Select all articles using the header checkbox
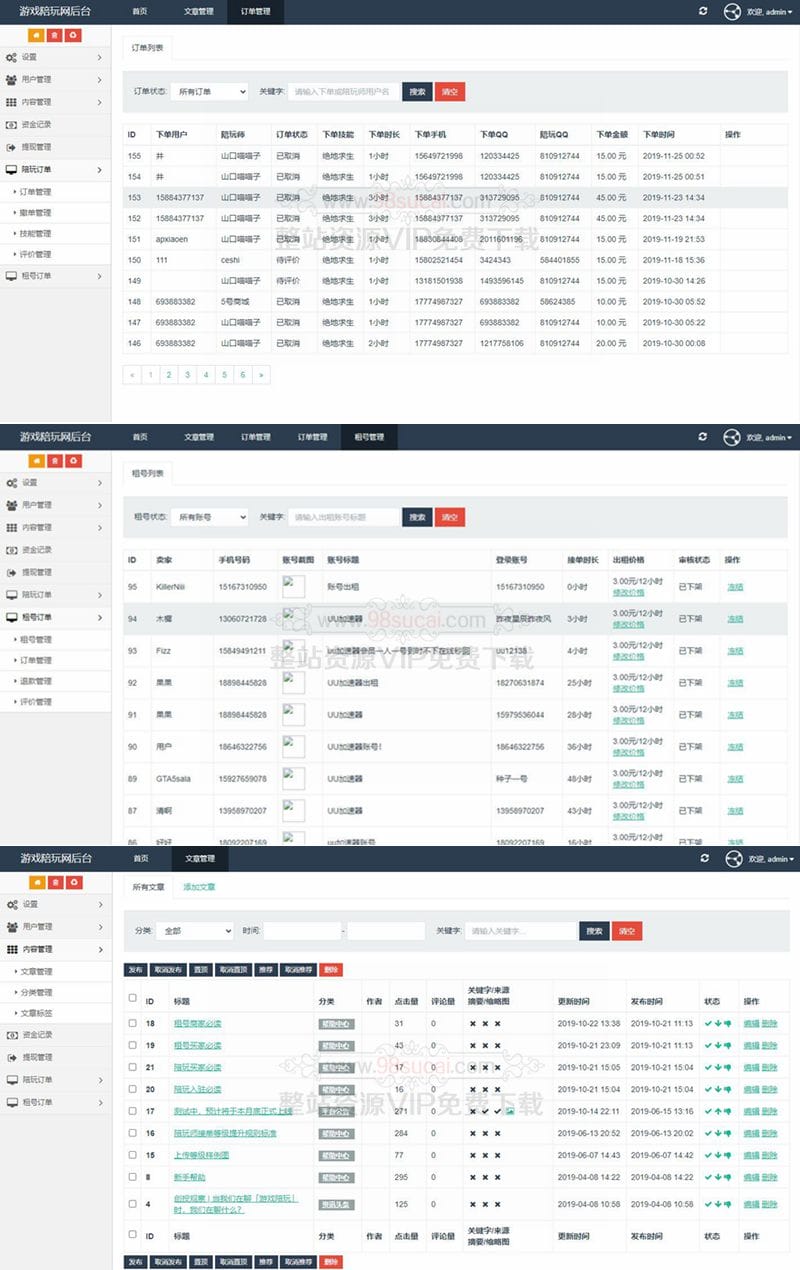Screen dimensions: 800x1270 133,997
